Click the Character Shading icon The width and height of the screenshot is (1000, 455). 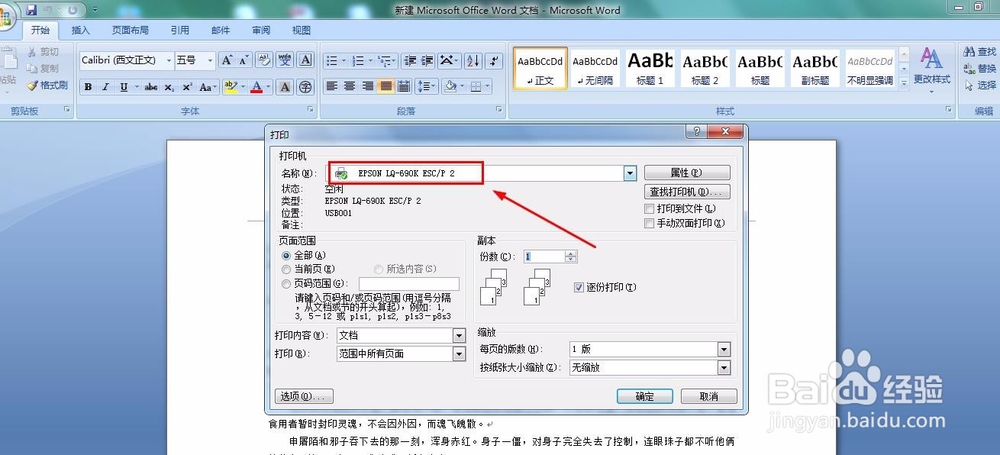(x=285, y=87)
